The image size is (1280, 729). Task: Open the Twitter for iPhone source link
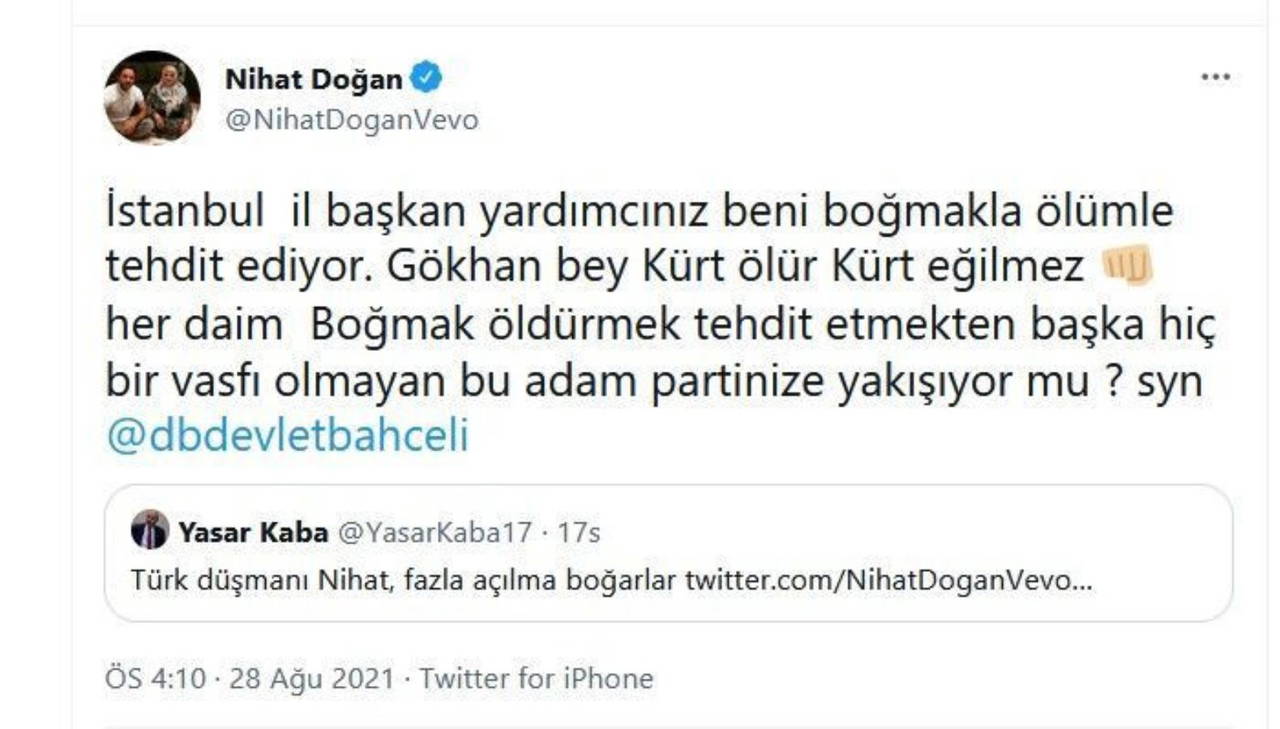click(536, 679)
